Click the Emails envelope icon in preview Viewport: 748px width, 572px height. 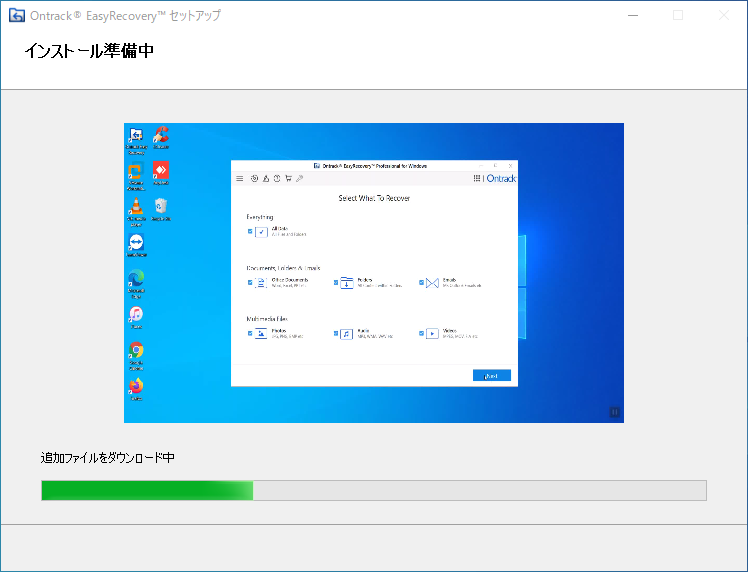click(432, 283)
